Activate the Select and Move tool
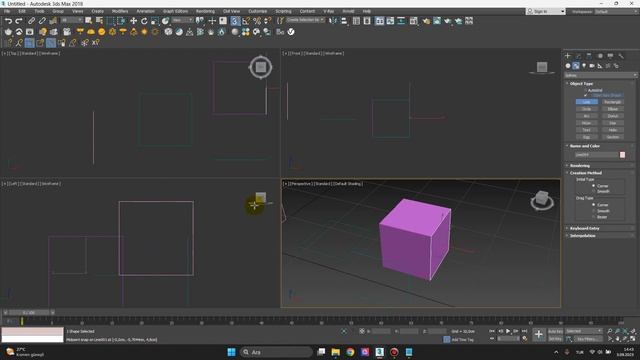This screenshot has height=360, width=640. coord(133,21)
